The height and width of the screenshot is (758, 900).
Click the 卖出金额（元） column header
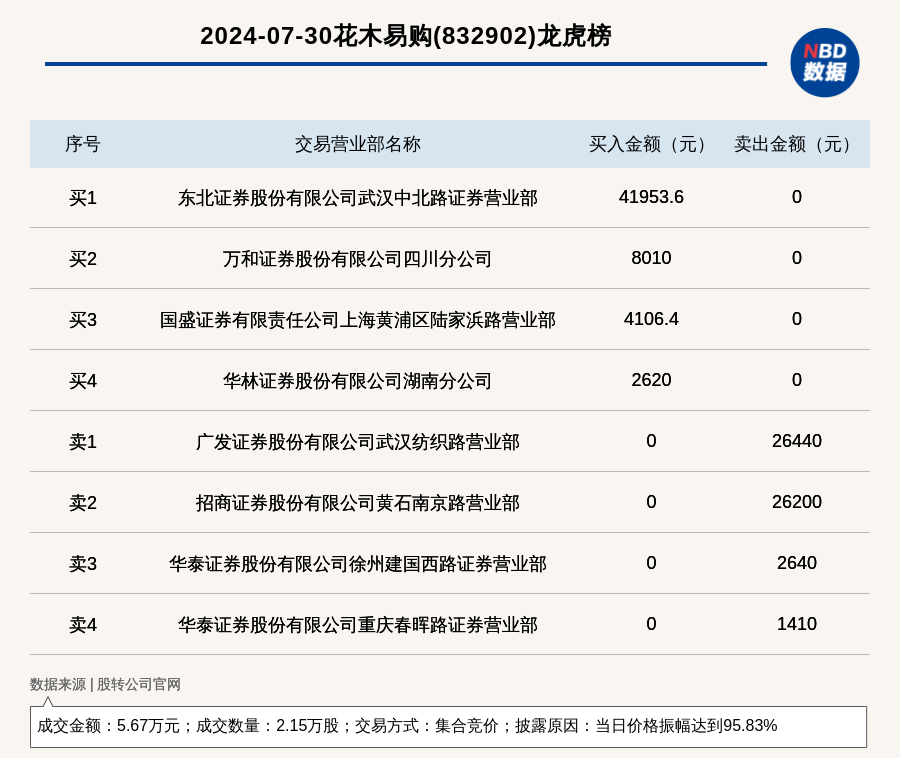[x=796, y=144]
